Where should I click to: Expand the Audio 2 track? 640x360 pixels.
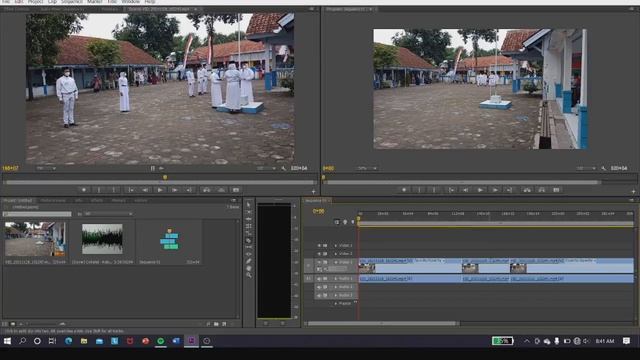[x=336, y=287]
